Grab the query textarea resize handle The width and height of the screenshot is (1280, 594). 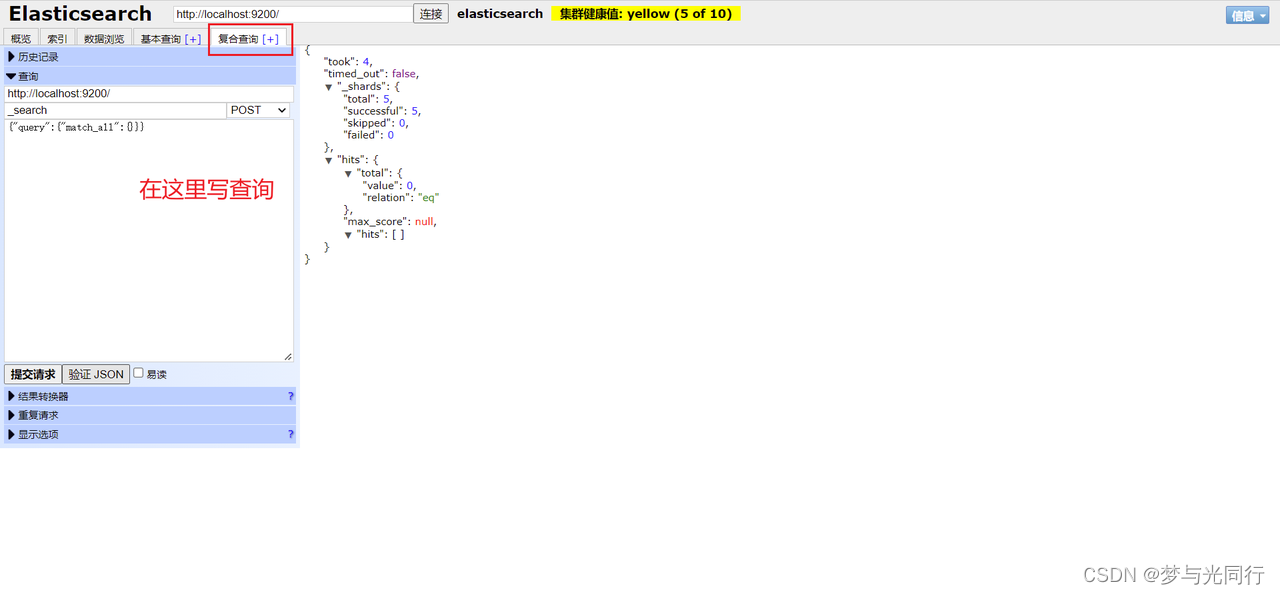point(288,356)
